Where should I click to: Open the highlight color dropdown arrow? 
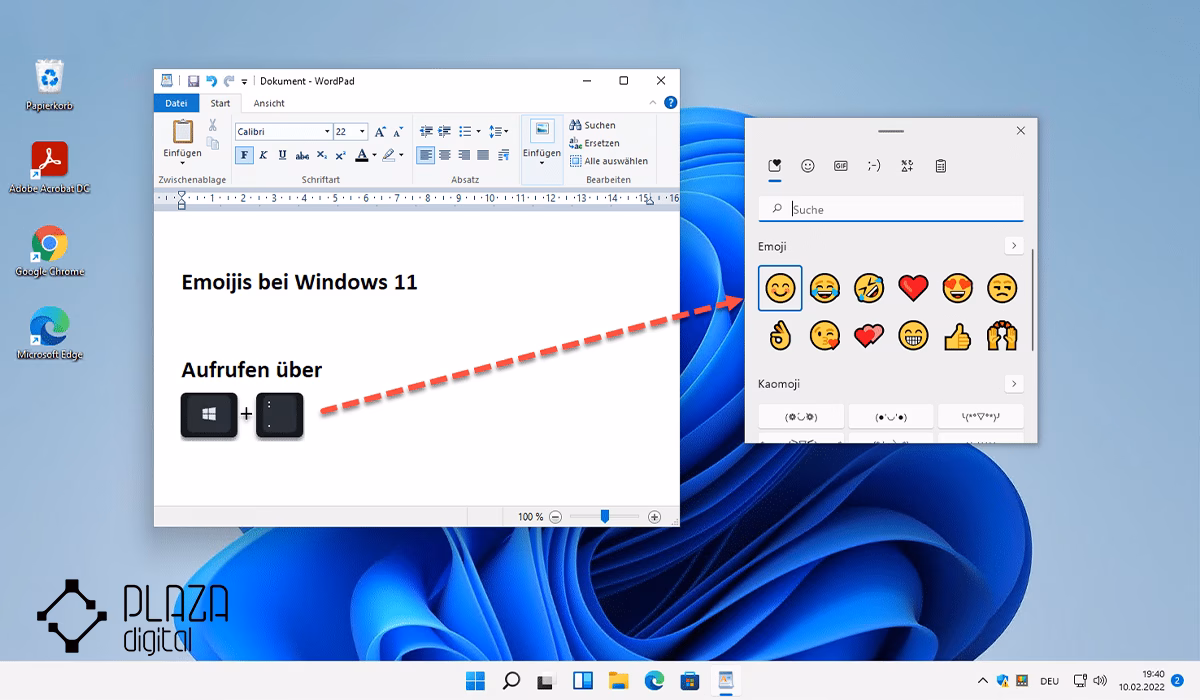click(x=401, y=155)
